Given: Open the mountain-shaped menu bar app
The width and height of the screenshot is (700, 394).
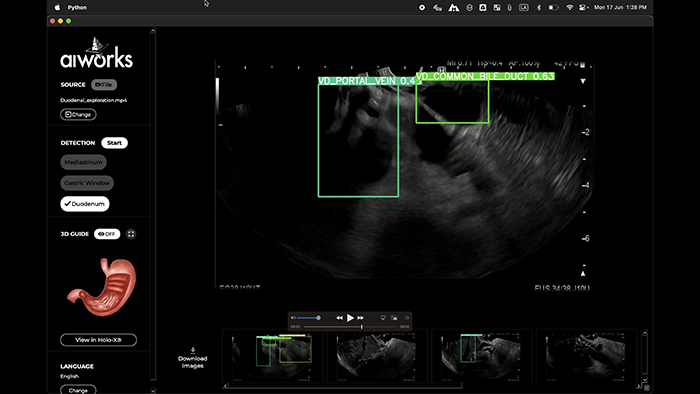Looking at the screenshot, I should 454,8.
